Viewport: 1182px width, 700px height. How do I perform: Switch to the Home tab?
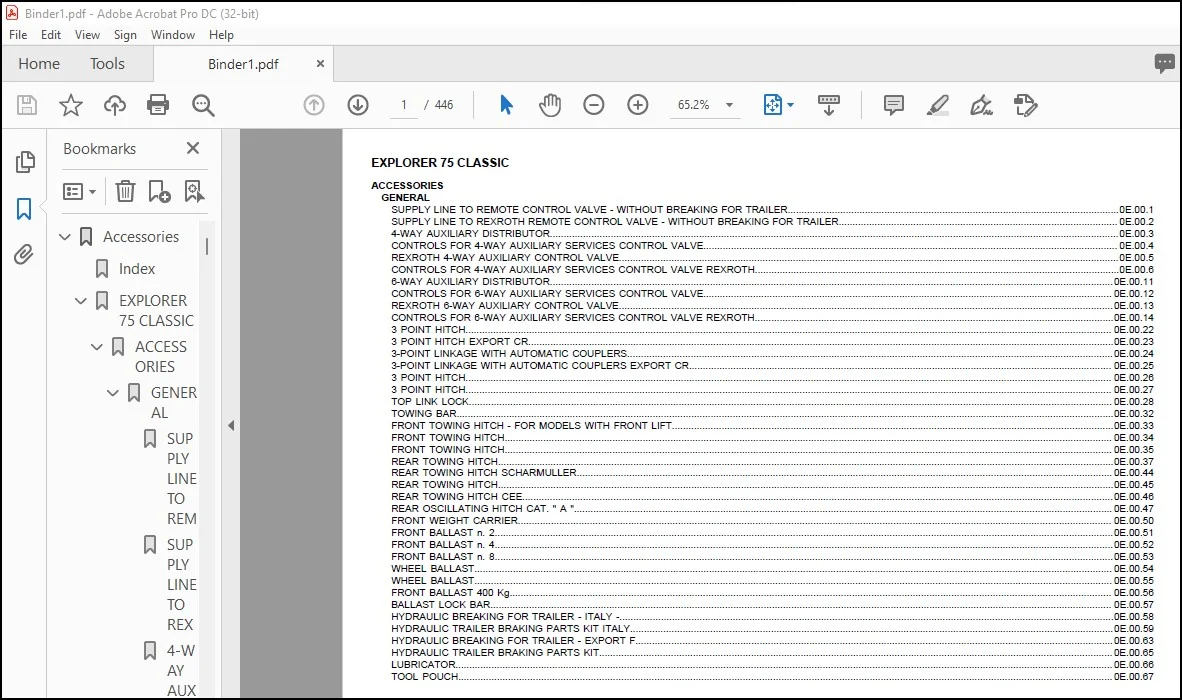(x=39, y=64)
